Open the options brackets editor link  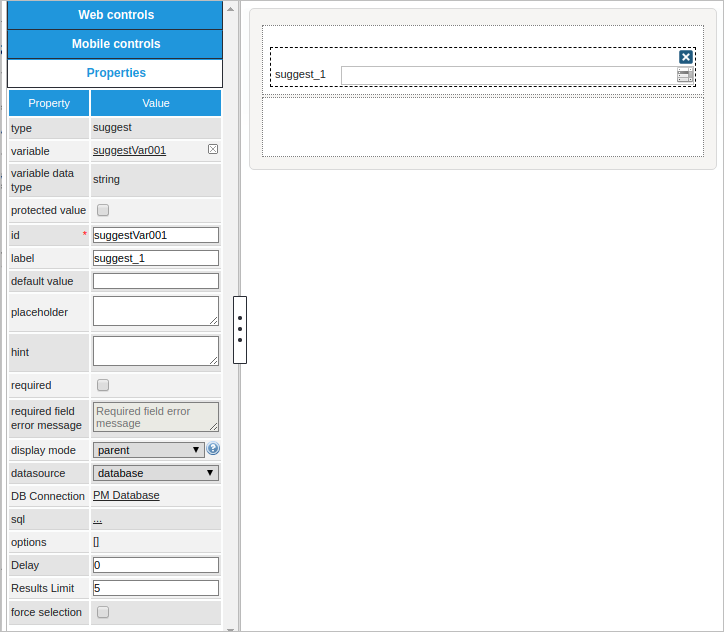pos(96,542)
